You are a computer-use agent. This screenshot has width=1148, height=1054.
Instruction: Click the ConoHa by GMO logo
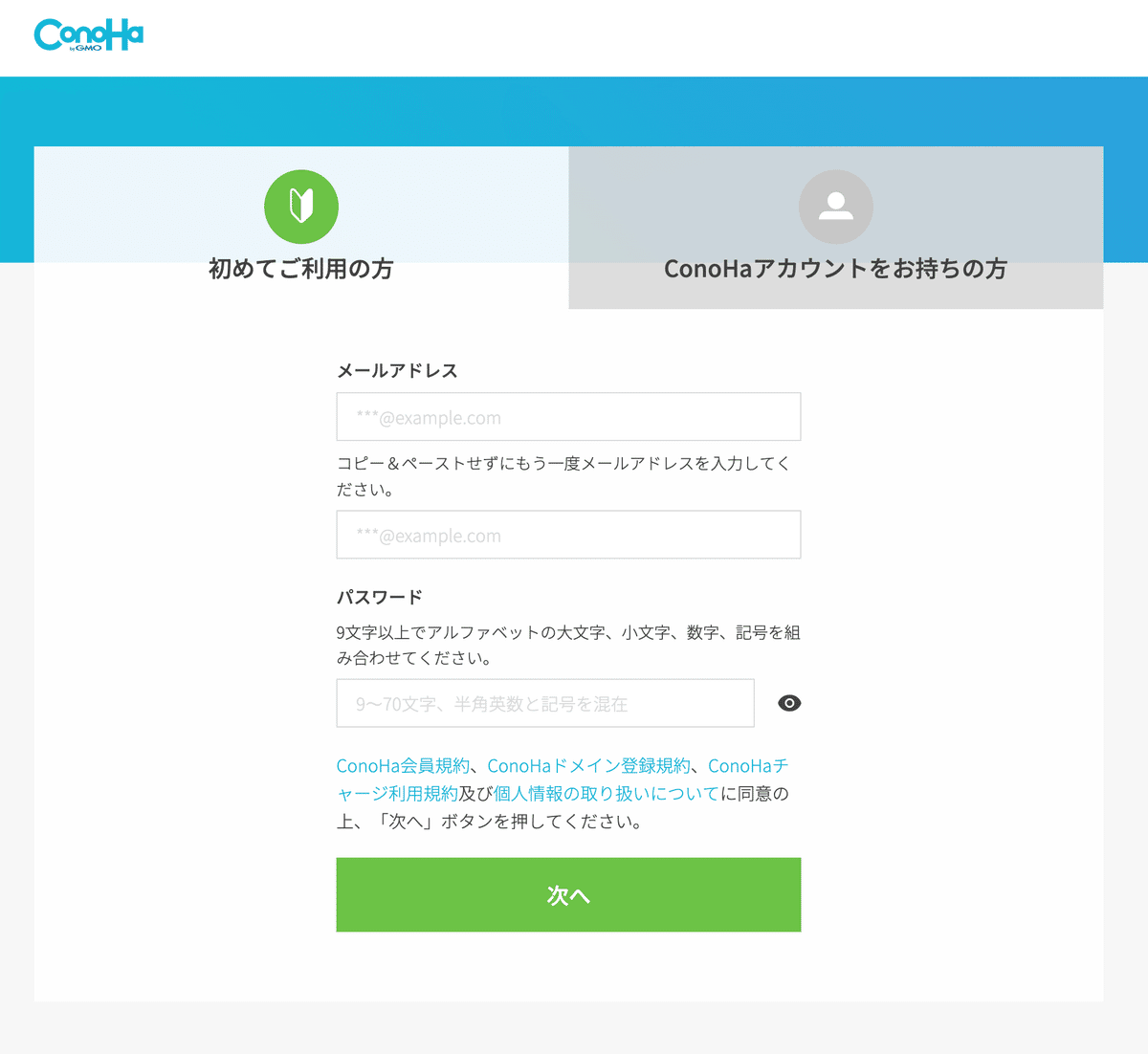89,35
